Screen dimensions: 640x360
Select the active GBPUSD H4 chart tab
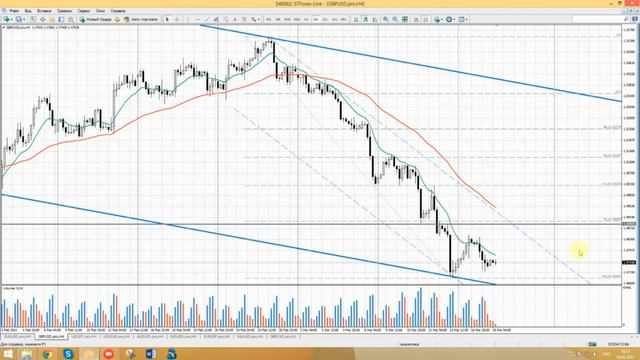pyautogui.click(x=51, y=337)
